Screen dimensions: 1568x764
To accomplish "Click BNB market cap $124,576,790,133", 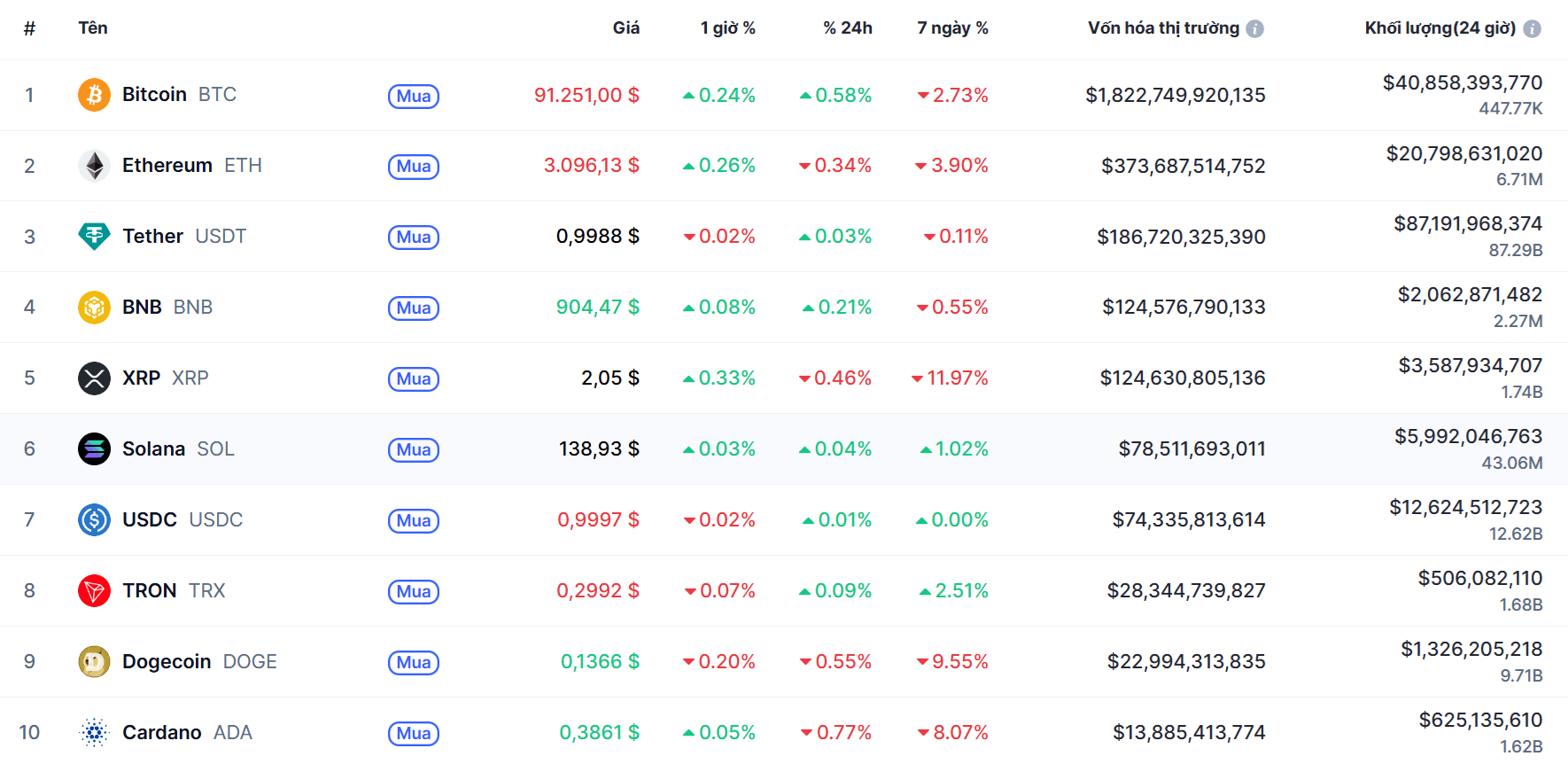I will (1184, 308).
